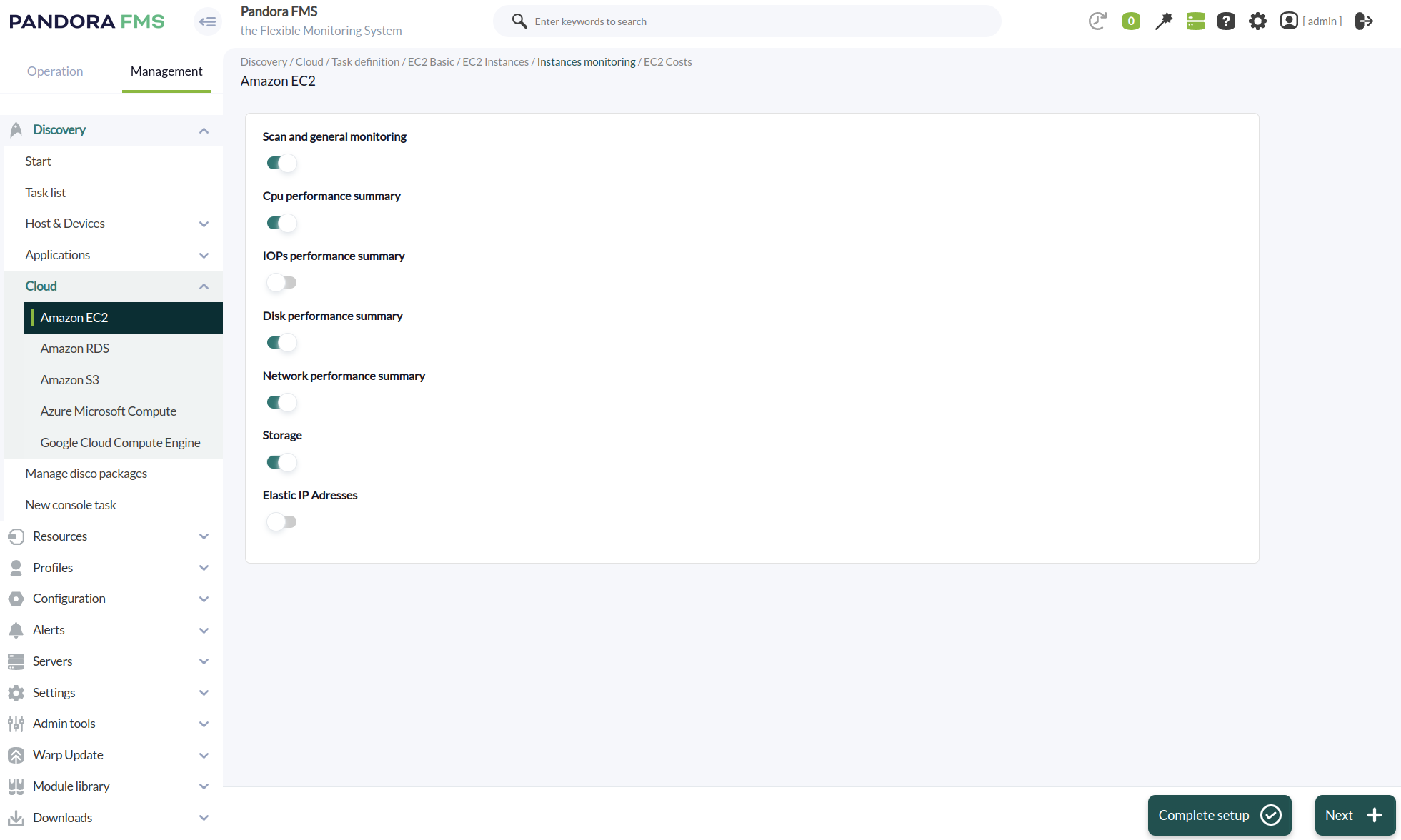Disable Cpu performance summary toggle
1401x840 pixels.
281,223
